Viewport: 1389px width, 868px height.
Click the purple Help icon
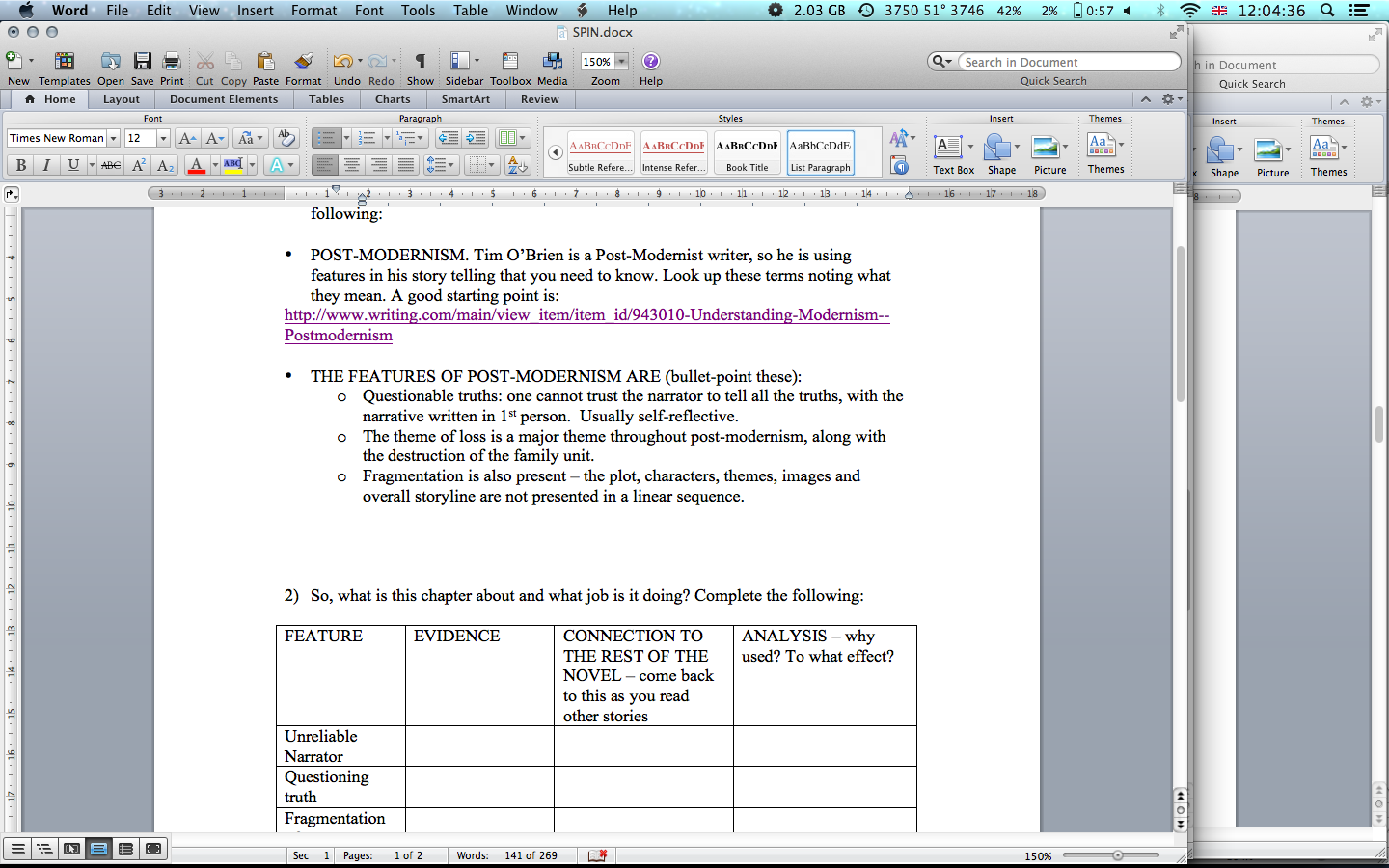pyautogui.click(x=651, y=62)
